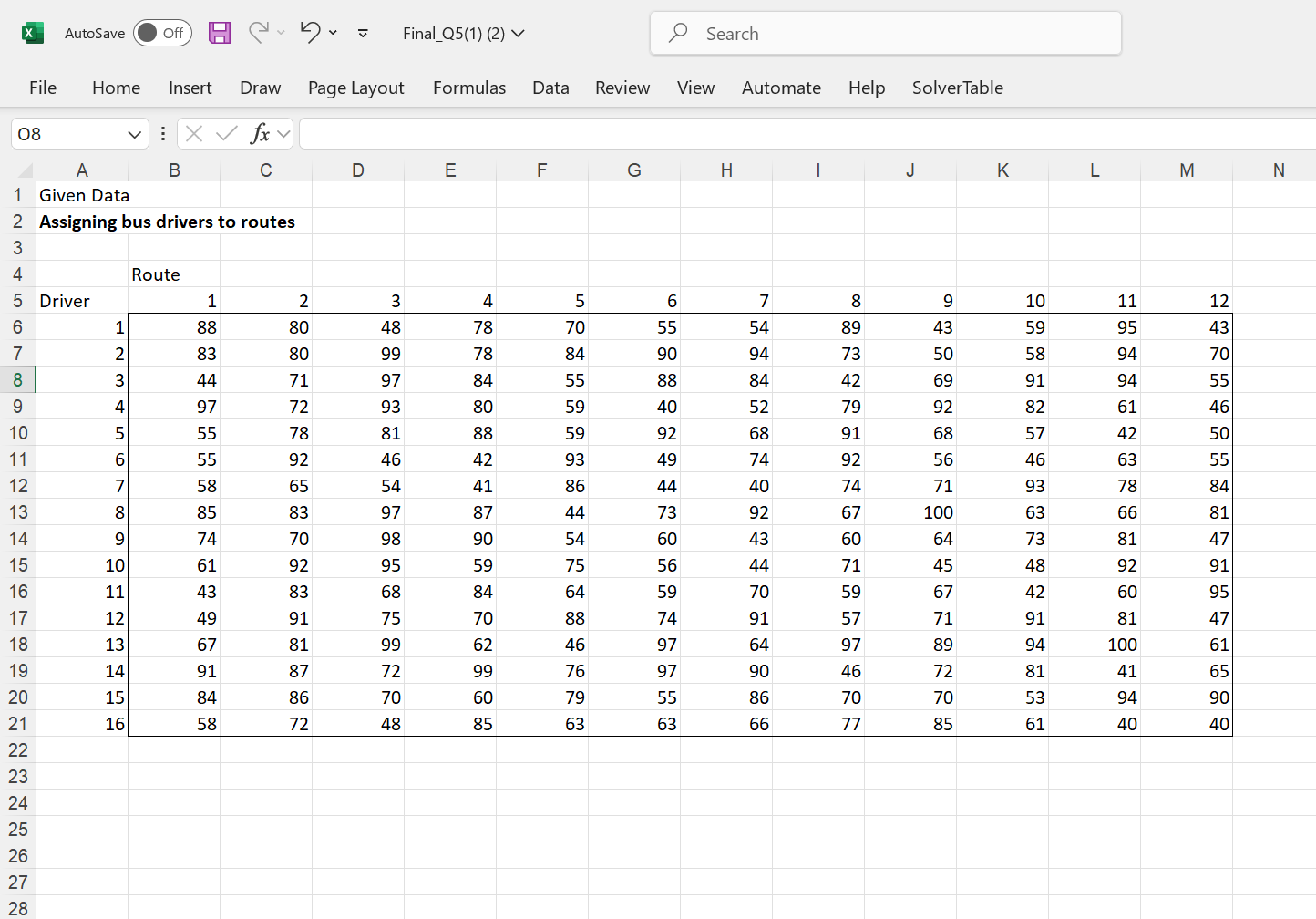This screenshot has height=919, width=1316.
Task: Toggle the AutoSave switch
Action: (162, 33)
